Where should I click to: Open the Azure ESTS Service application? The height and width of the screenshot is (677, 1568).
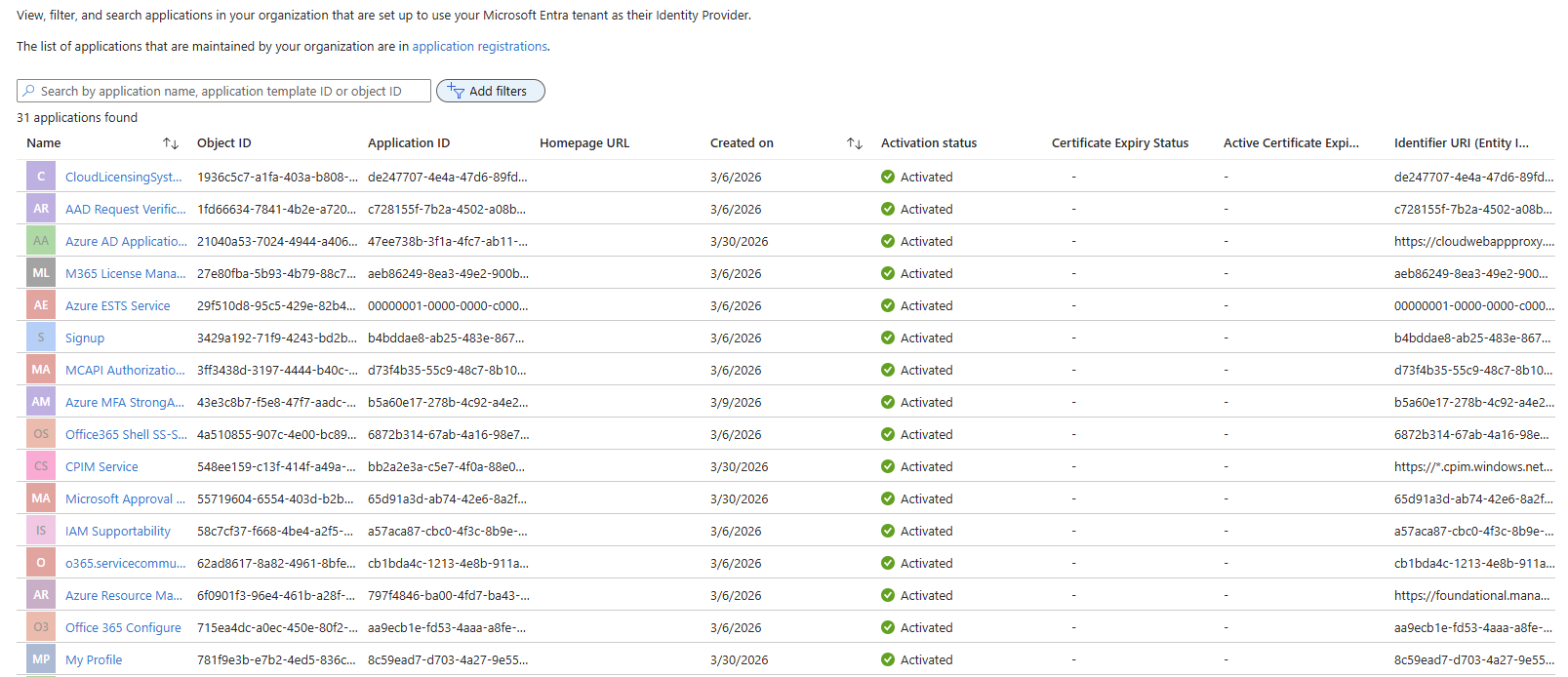(x=117, y=305)
